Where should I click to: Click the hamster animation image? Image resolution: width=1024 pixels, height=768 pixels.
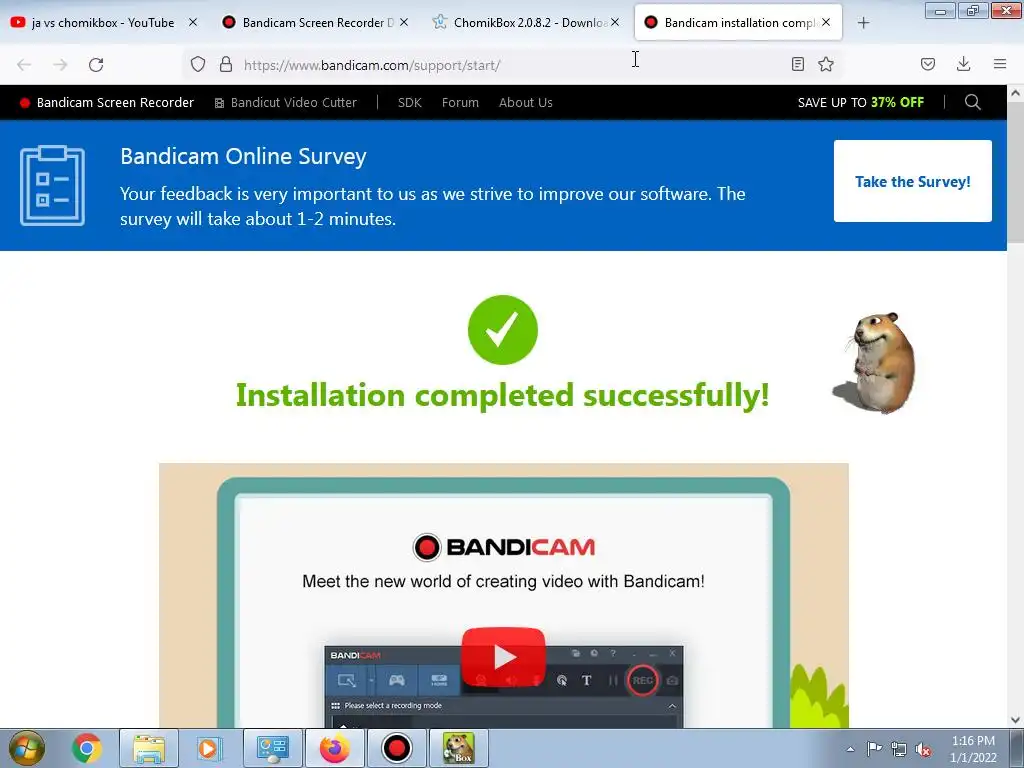(x=876, y=363)
